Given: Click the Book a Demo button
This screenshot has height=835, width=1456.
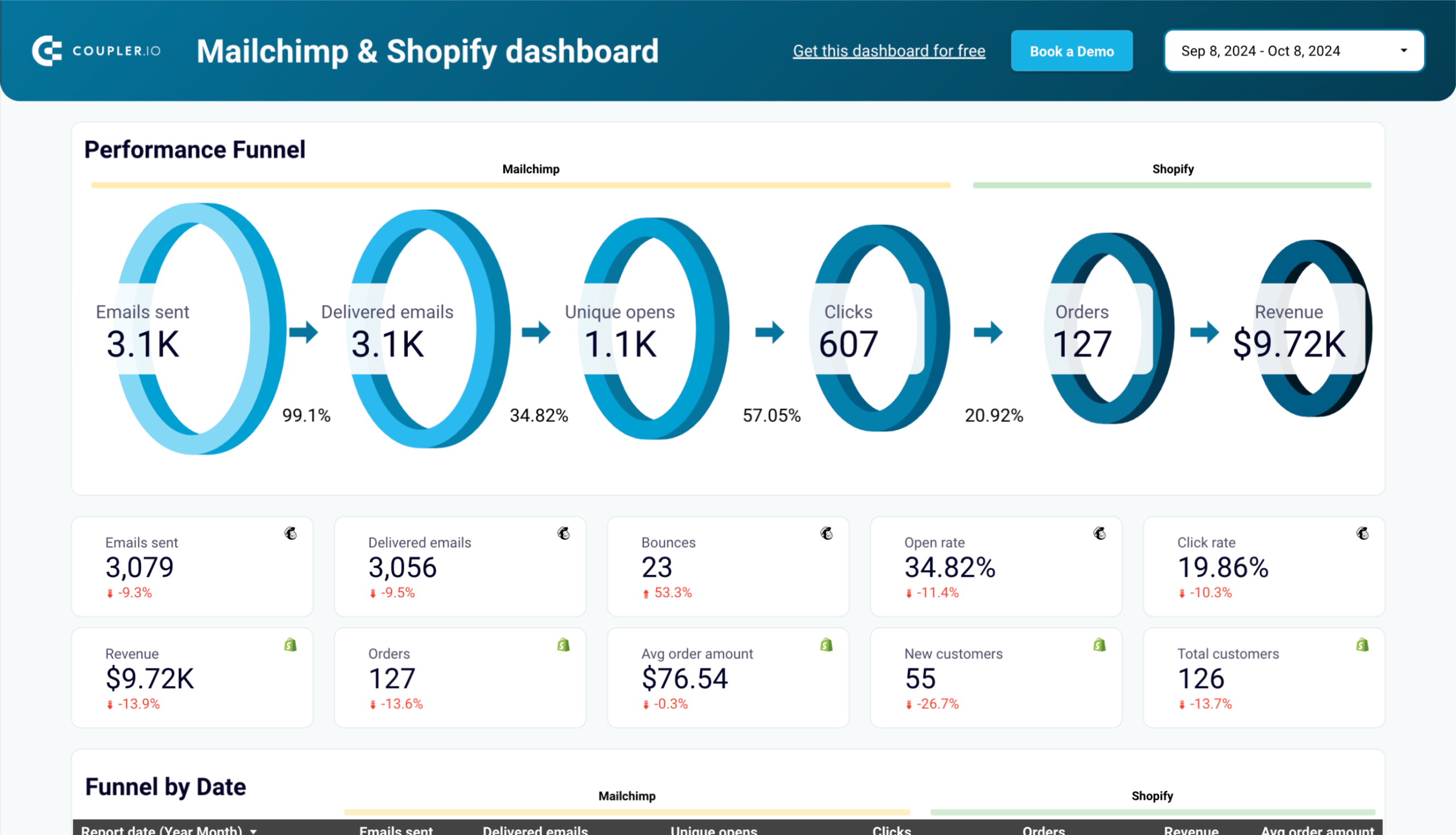Looking at the screenshot, I should tap(1071, 51).
